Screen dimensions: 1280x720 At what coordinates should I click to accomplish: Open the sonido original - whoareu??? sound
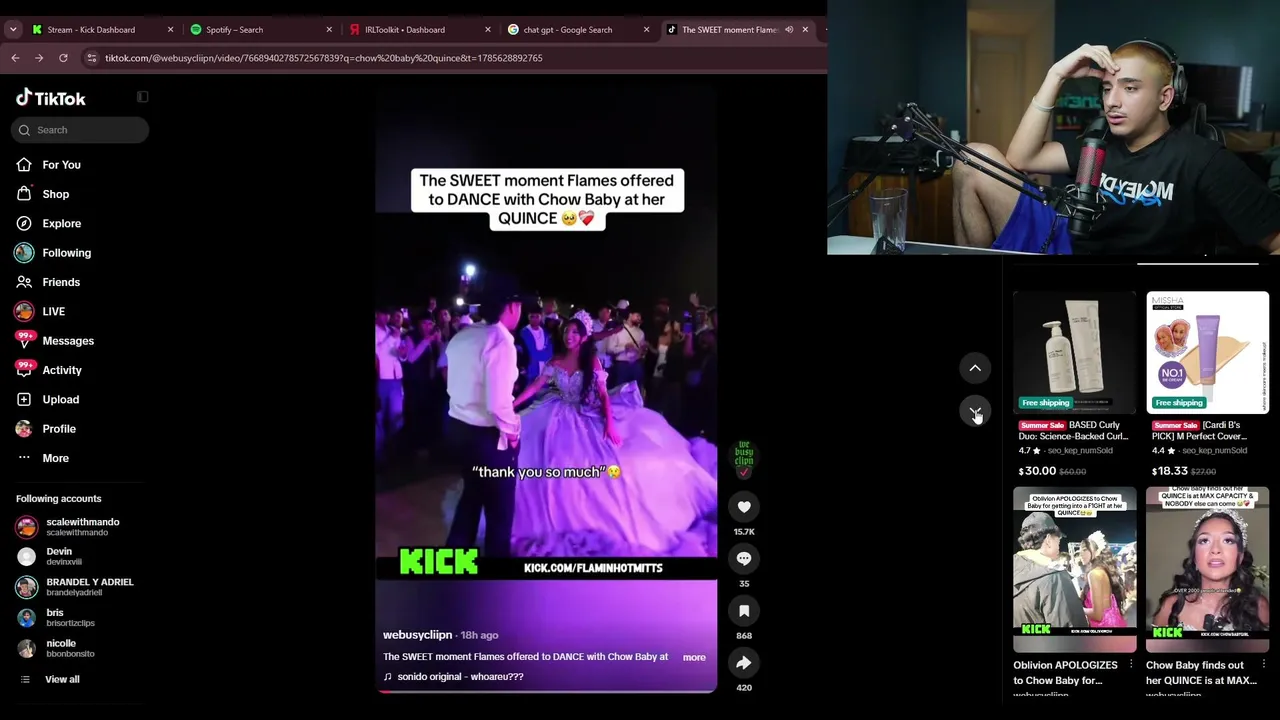pos(460,677)
